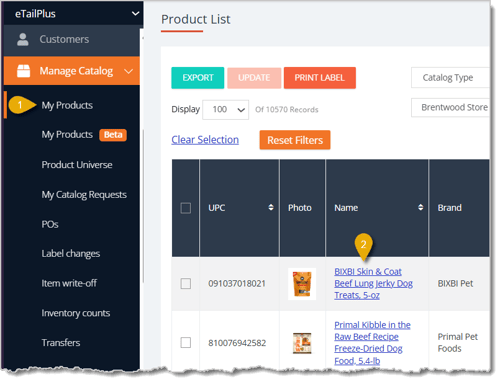Click the UPDATE button

coord(254,78)
